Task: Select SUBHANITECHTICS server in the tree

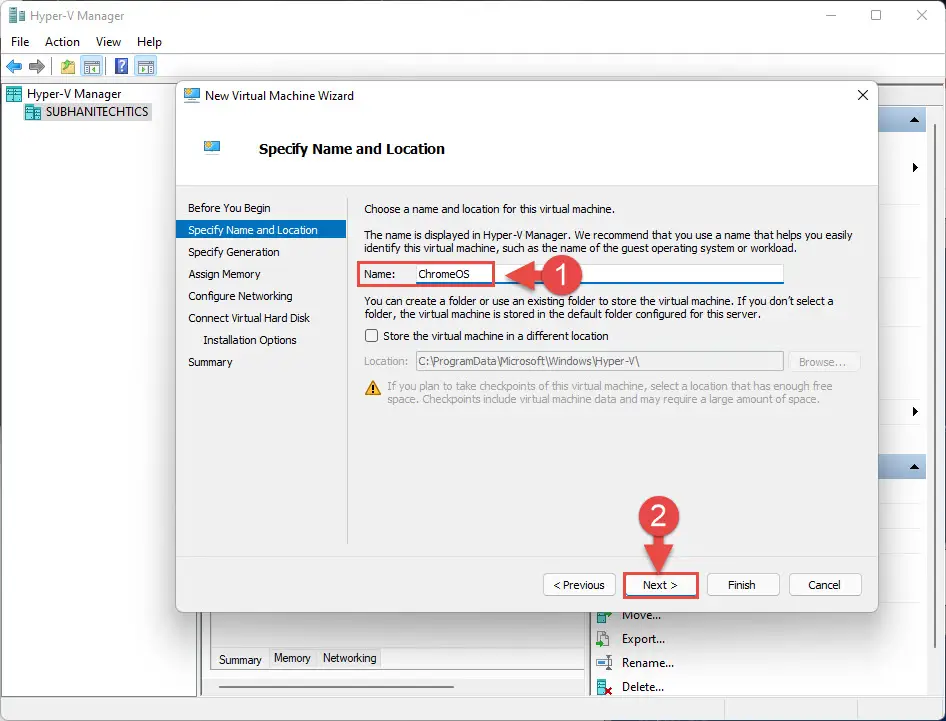Action: tap(97, 112)
